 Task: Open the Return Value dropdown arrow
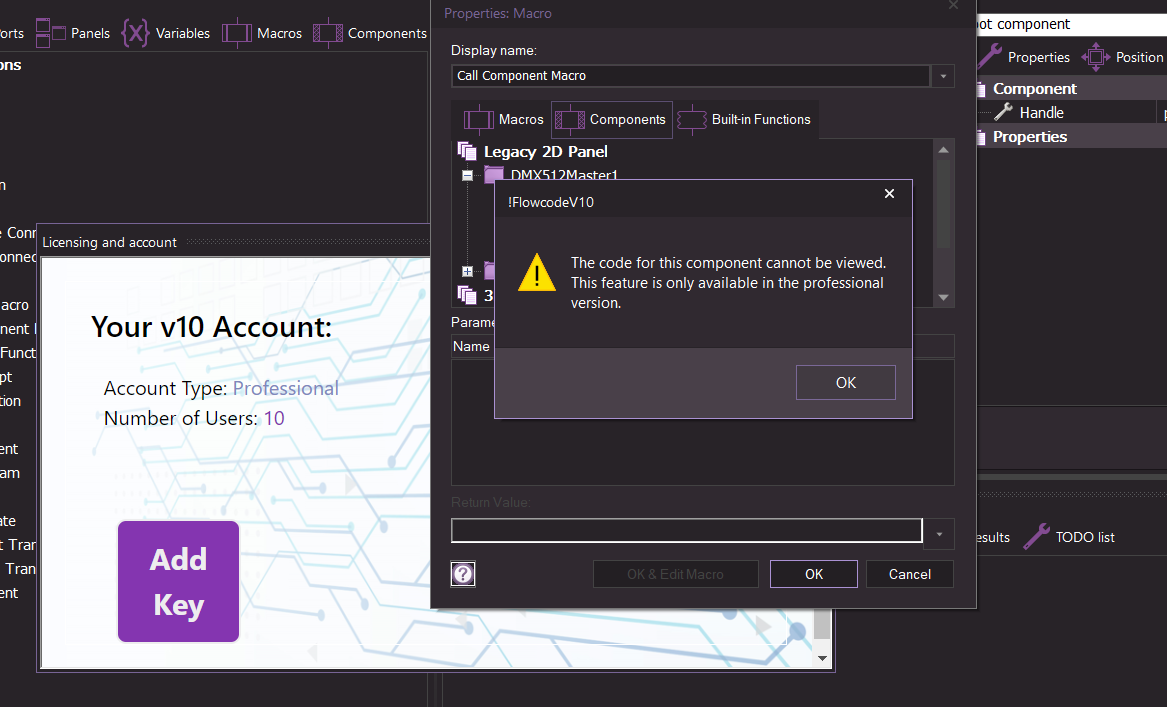tap(939, 534)
